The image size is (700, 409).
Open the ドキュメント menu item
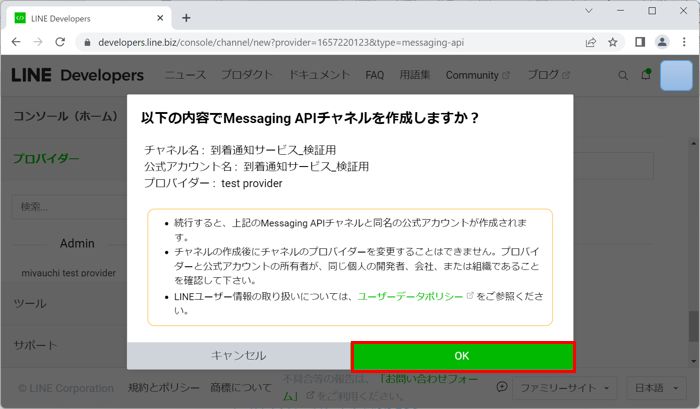click(319, 75)
